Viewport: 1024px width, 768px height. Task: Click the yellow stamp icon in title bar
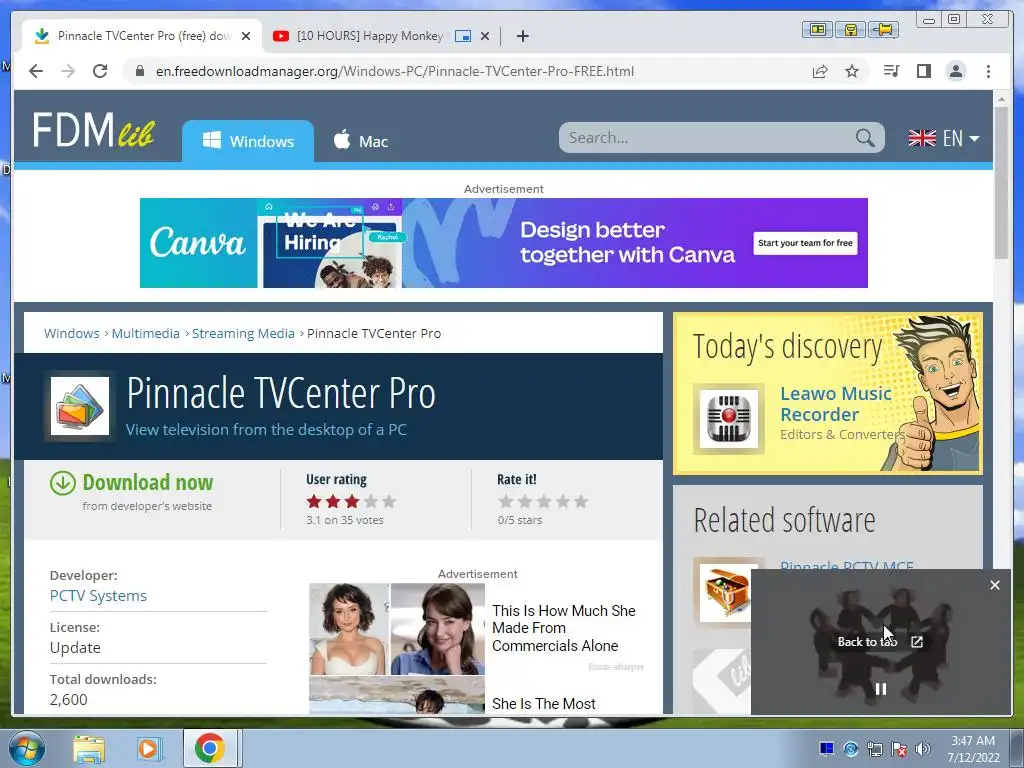(850, 29)
